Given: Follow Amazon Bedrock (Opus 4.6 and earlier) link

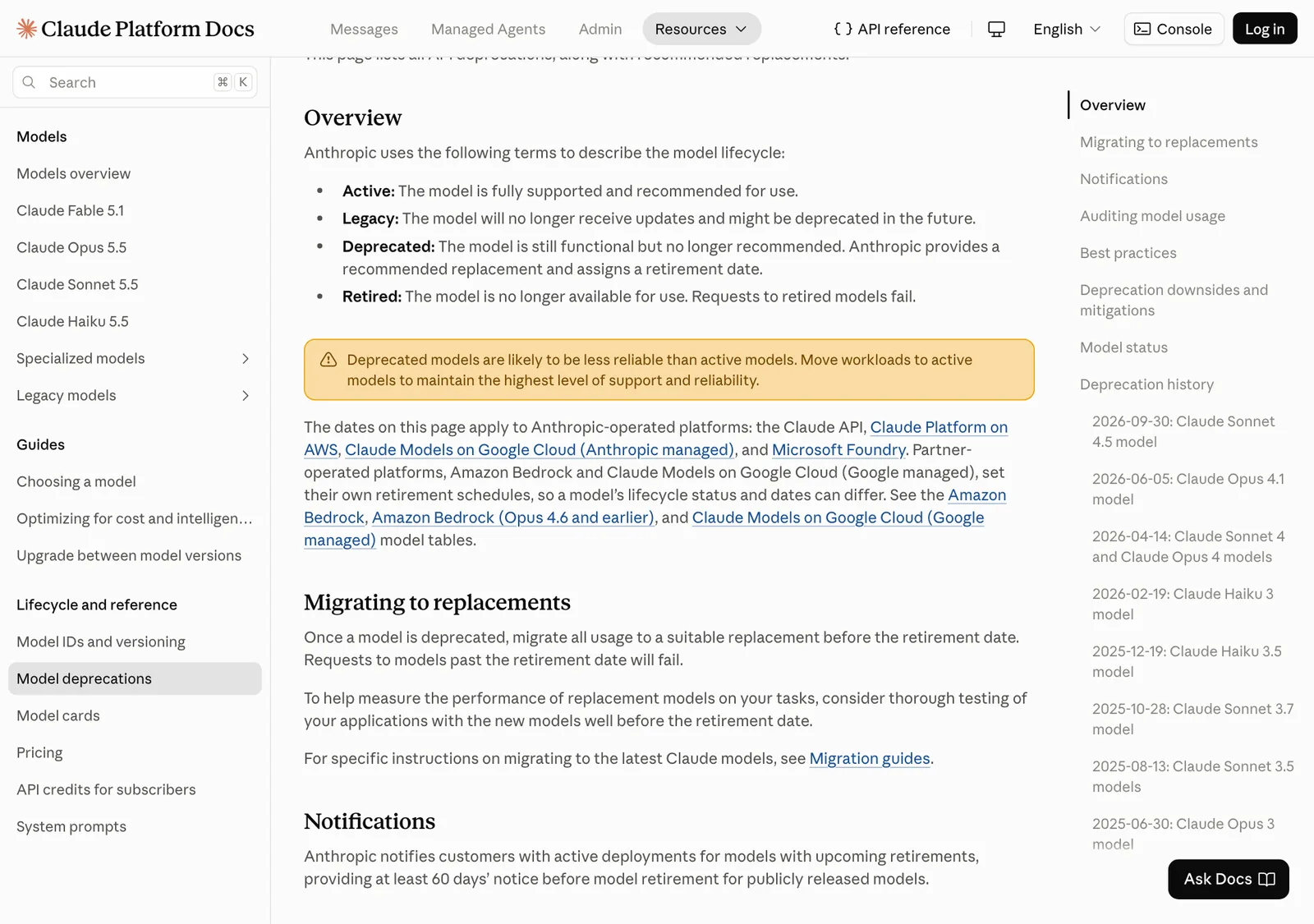Looking at the screenshot, I should tap(513, 517).
